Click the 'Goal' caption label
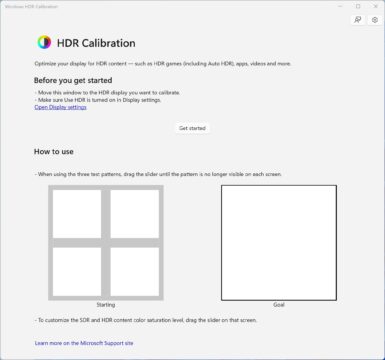The height and width of the screenshot is (360, 385). coord(279,305)
